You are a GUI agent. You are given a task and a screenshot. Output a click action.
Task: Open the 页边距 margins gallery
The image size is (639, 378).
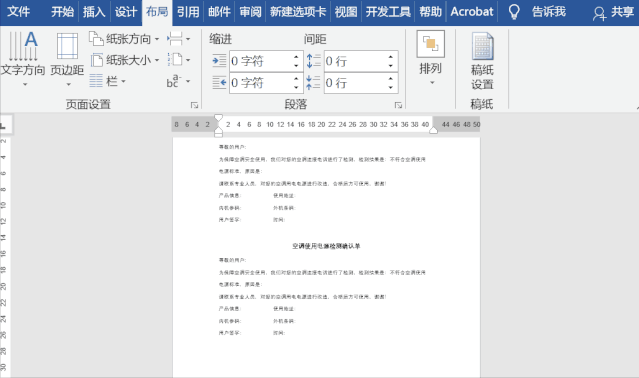67,58
